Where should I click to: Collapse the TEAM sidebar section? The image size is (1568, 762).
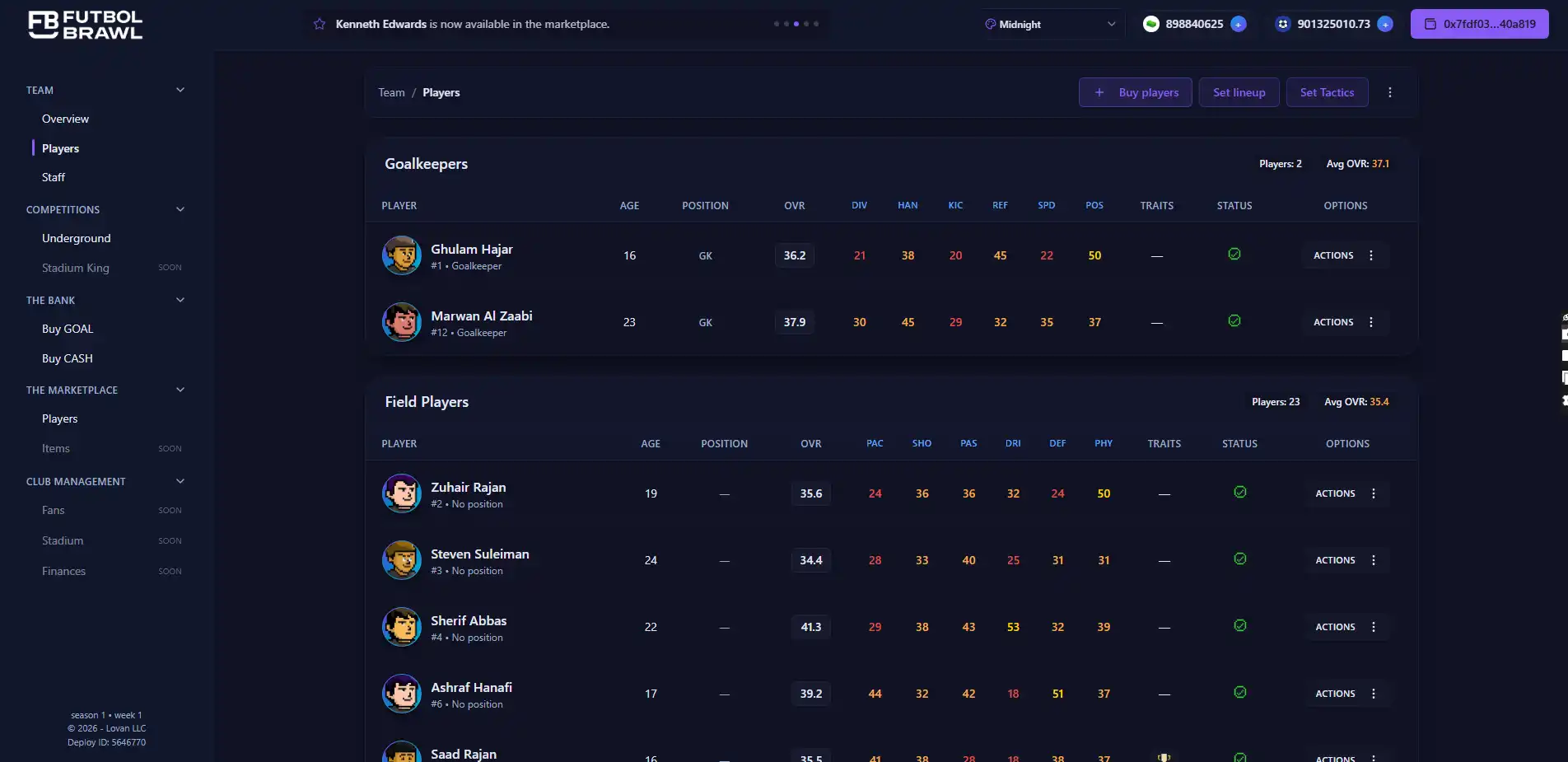pyautogui.click(x=180, y=90)
